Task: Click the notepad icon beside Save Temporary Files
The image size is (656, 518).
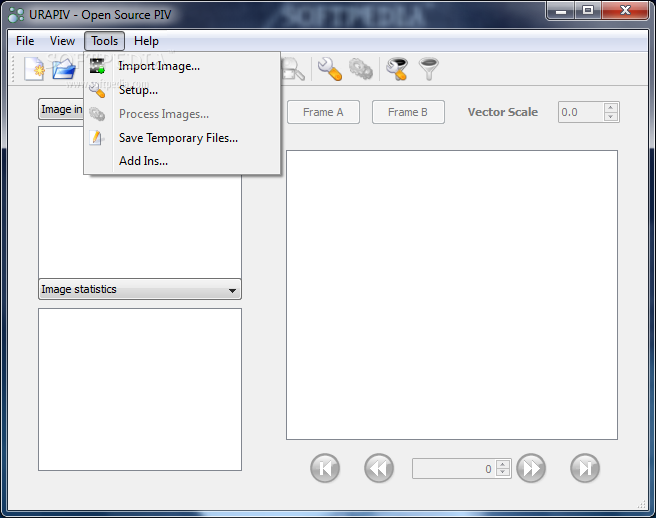Action: 96,138
